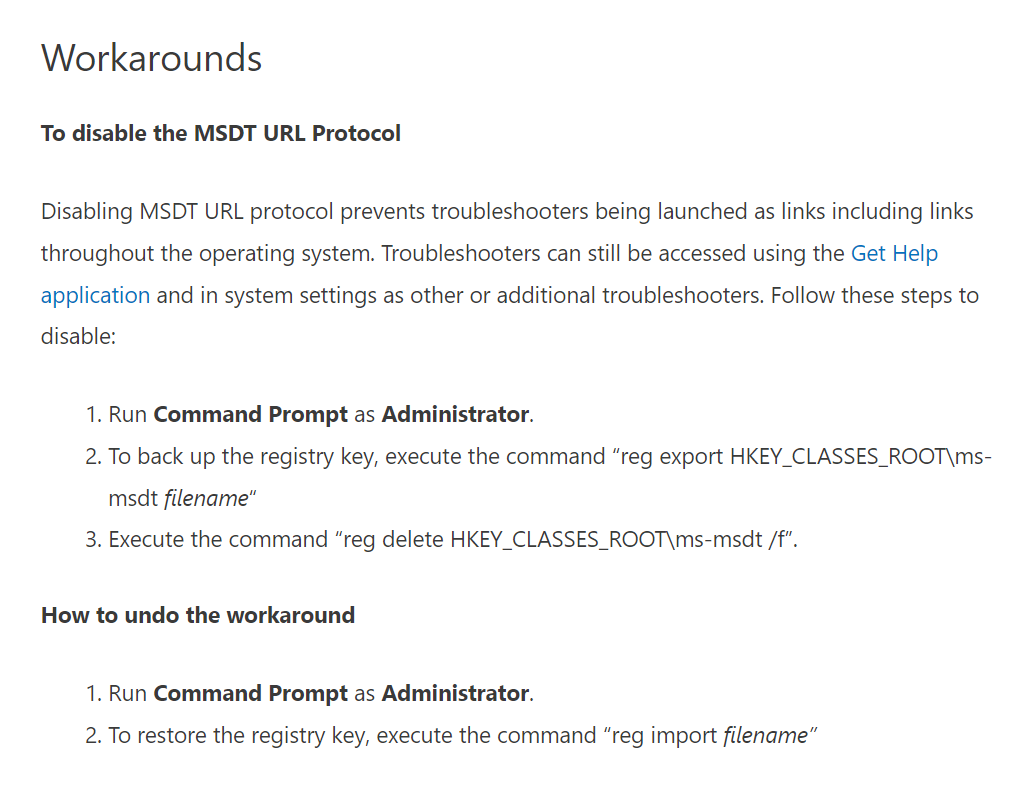
Task: Click the "Workarounds" page heading
Action: 151,58
